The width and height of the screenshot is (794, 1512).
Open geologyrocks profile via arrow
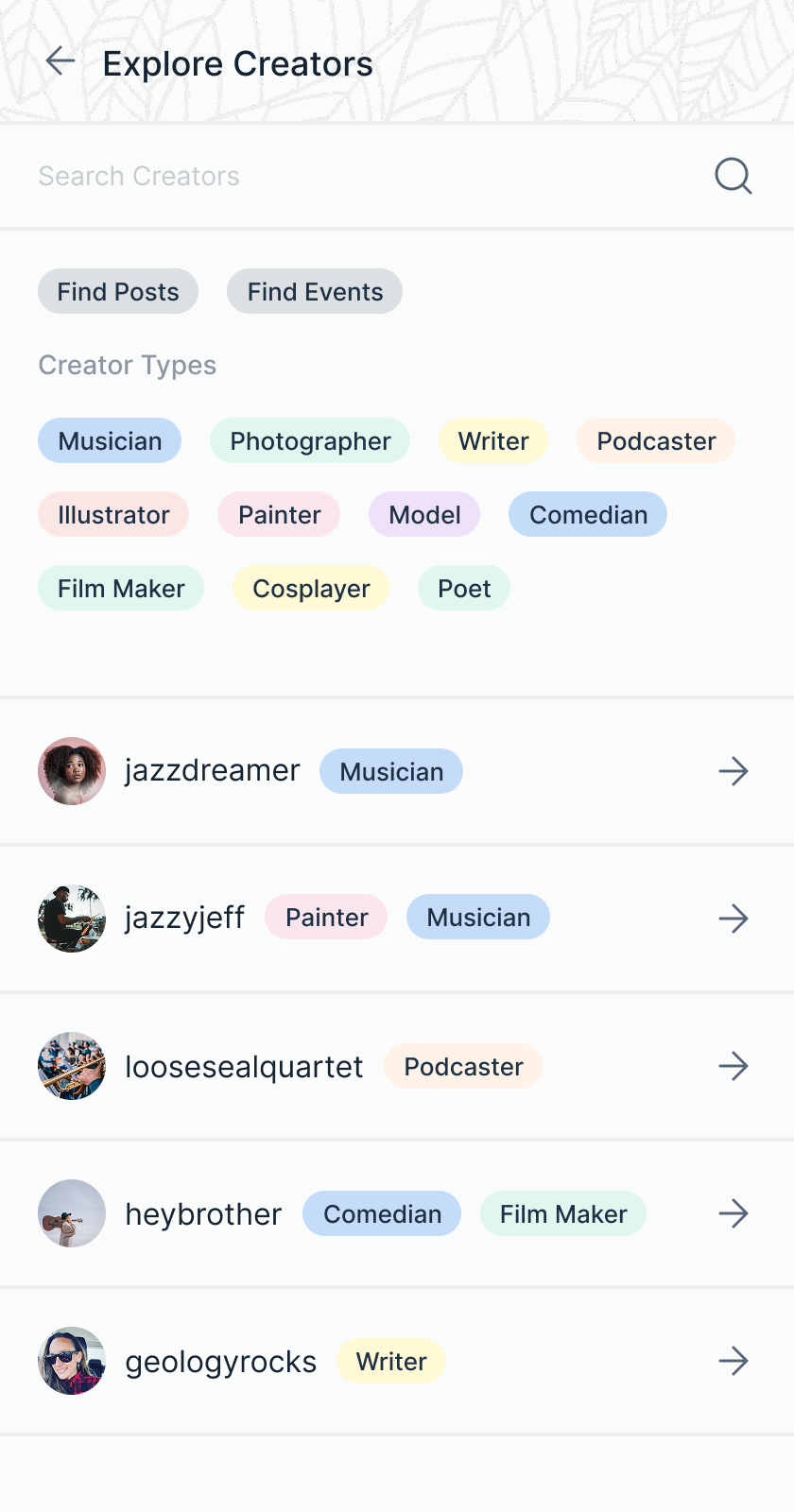pyautogui.click(x=733, y=1361)
